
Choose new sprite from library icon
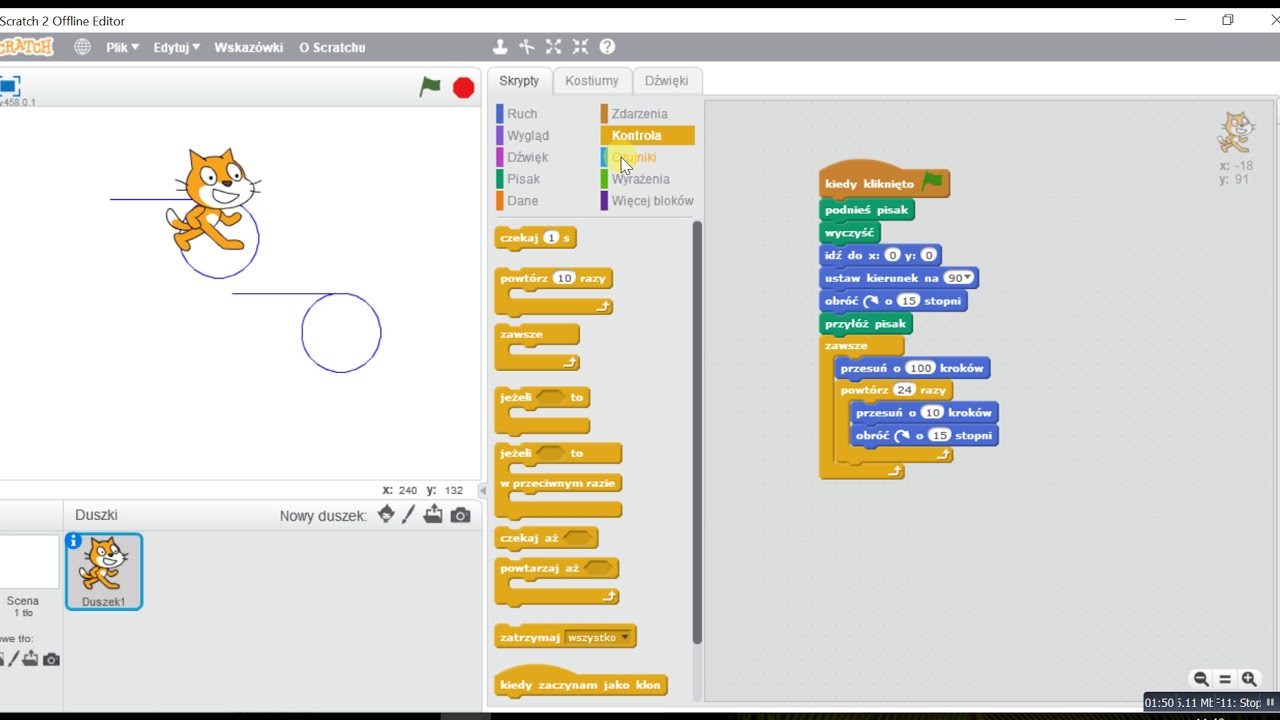coord(386,515)
